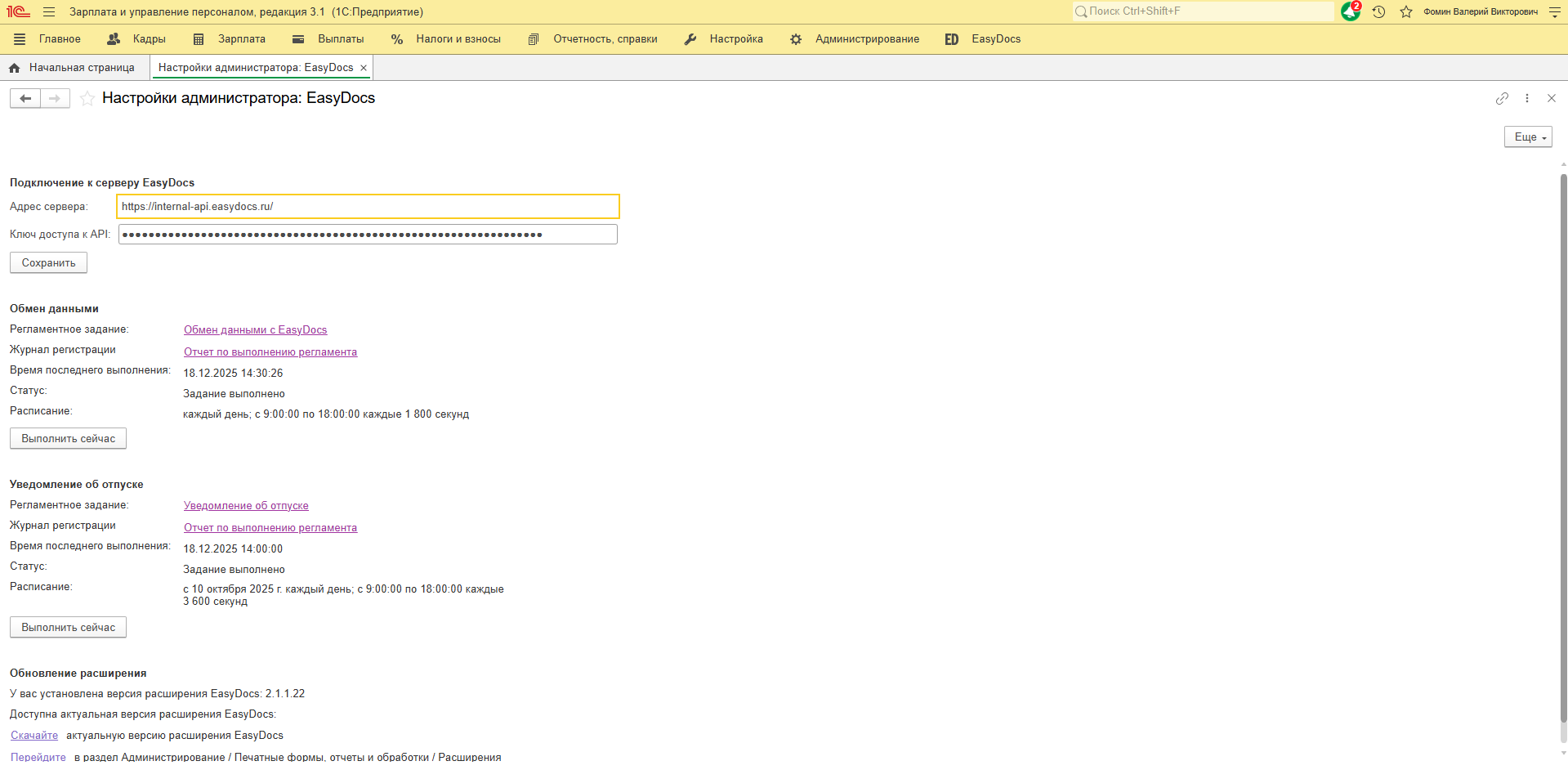
Task: Add current page to favorites star
Action: pos(87,99)
